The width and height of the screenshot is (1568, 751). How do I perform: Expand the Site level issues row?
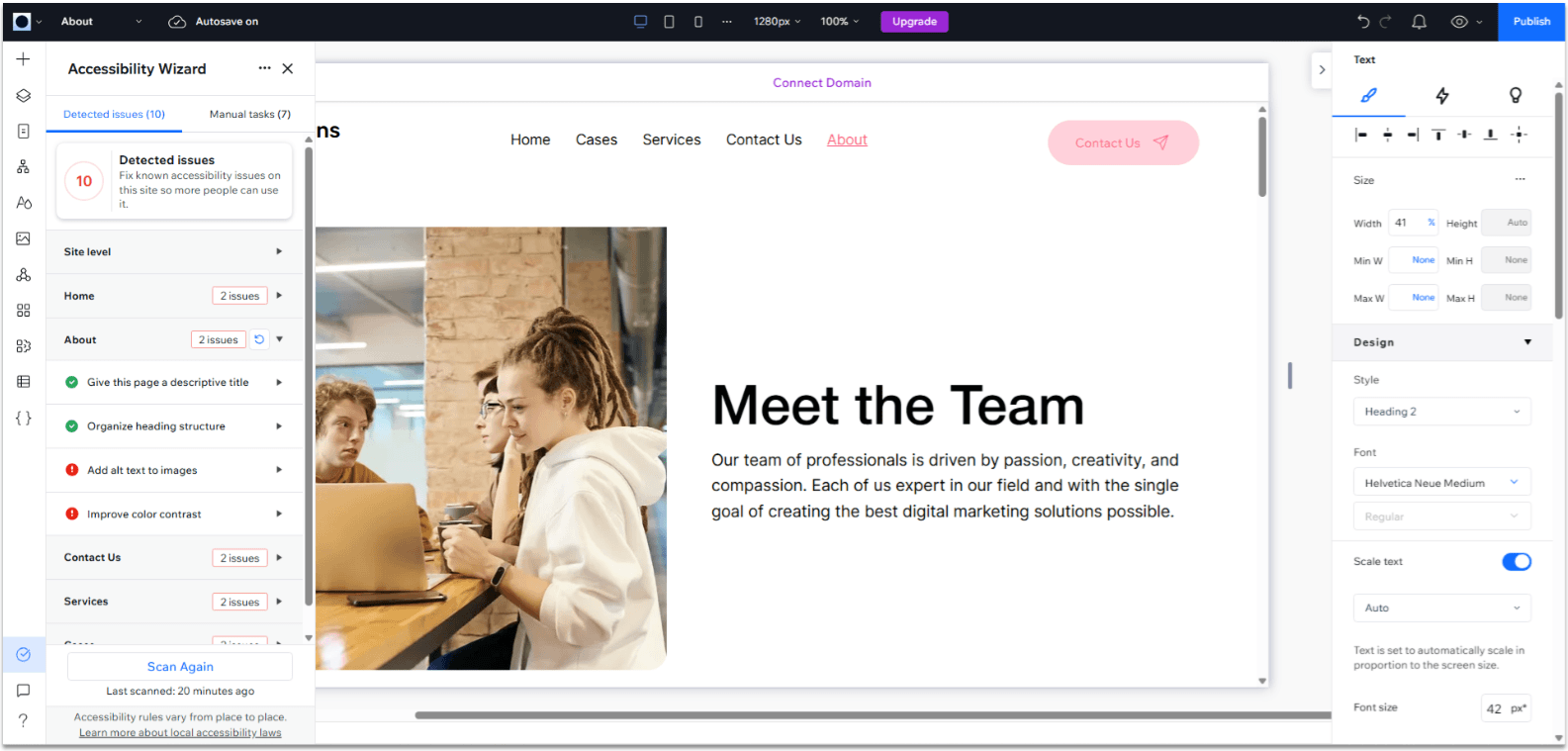[x=175, y=252]
